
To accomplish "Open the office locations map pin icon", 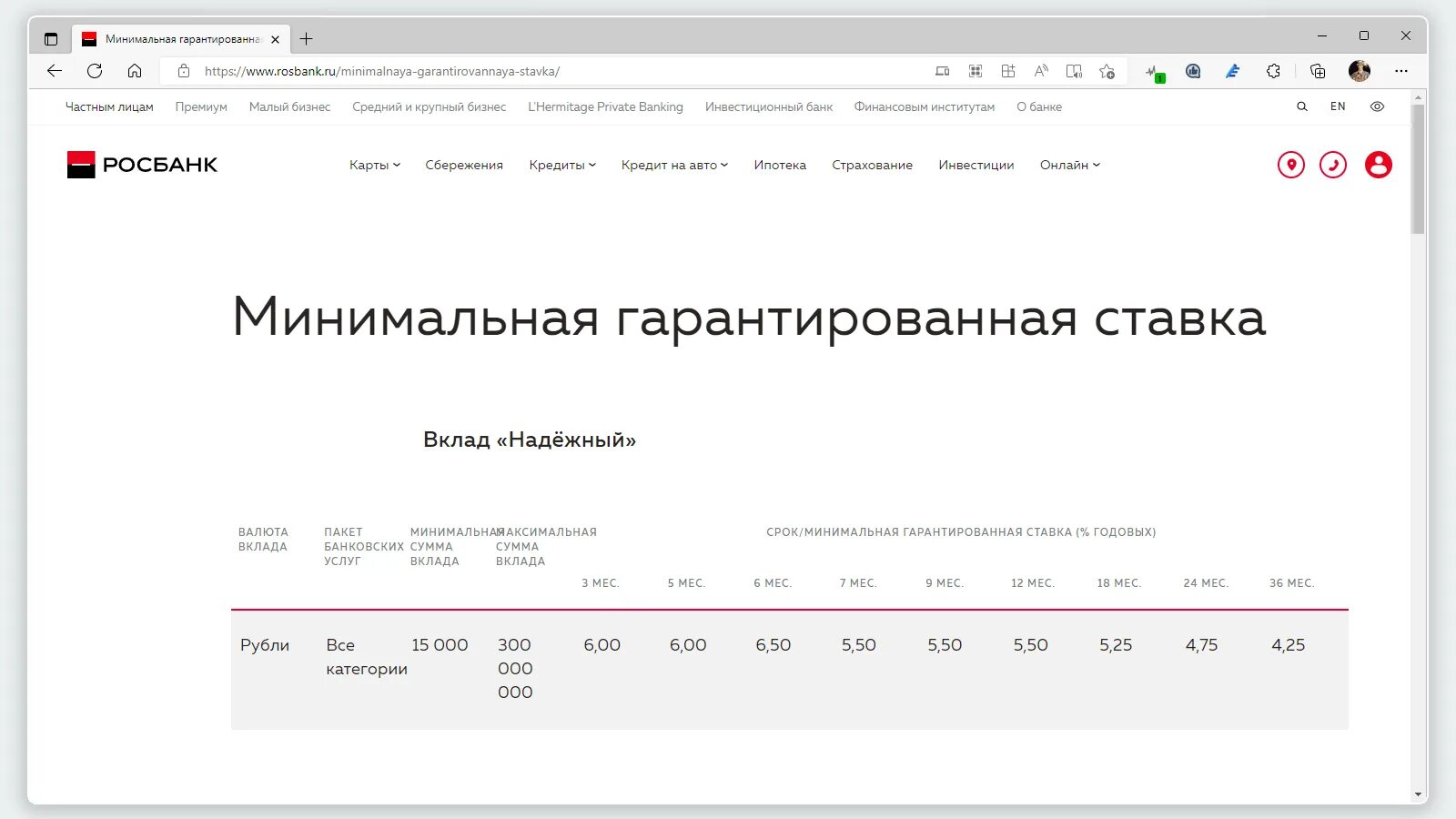I will [1290, 165].
